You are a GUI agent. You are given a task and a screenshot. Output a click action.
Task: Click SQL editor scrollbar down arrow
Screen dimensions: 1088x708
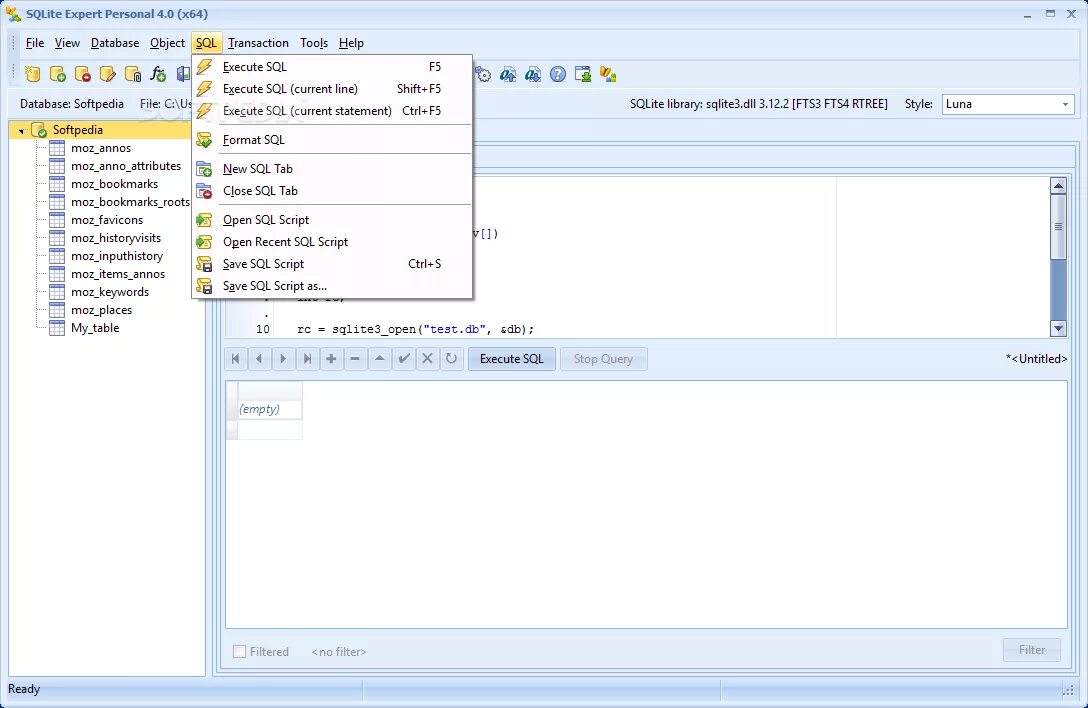1058,329
